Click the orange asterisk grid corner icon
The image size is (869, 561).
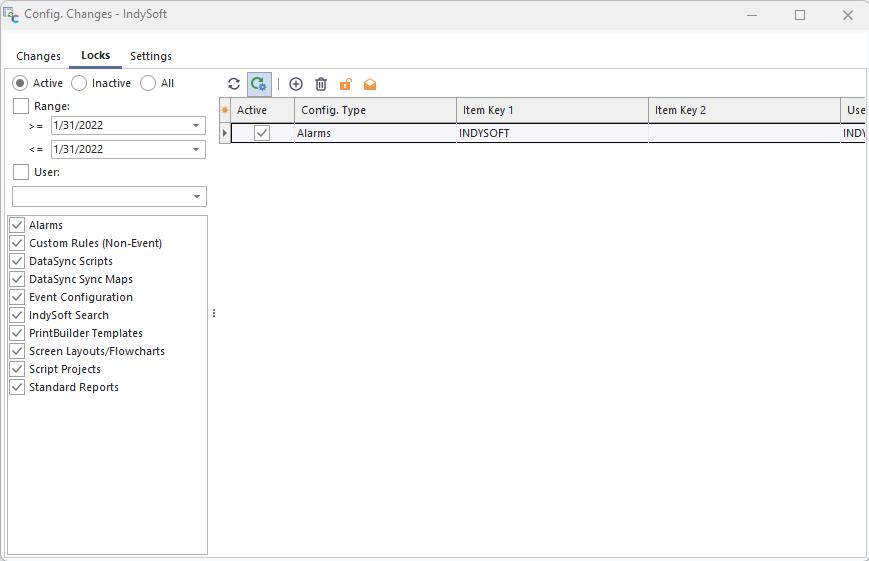225,110
